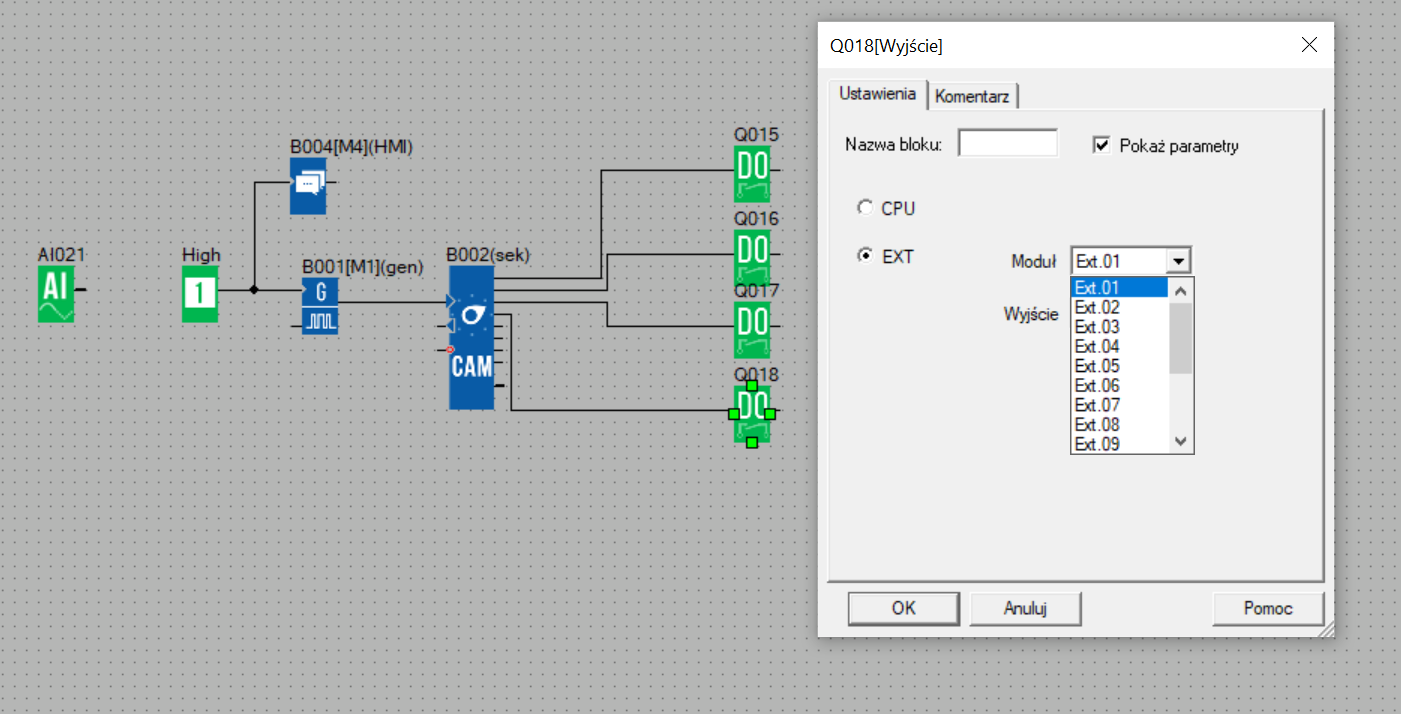Confirm with the OK button
The height and width of the screenshot is (714, 1401).
pyautogui.click(x=903, y=608)
